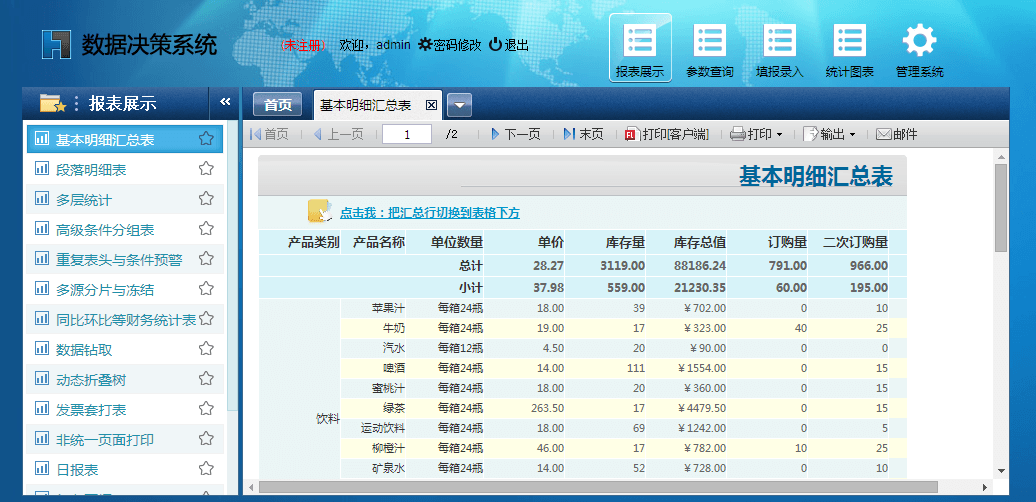
Task: Toggle favorite star for 数据钻取
Action: (x=206, y=348)
